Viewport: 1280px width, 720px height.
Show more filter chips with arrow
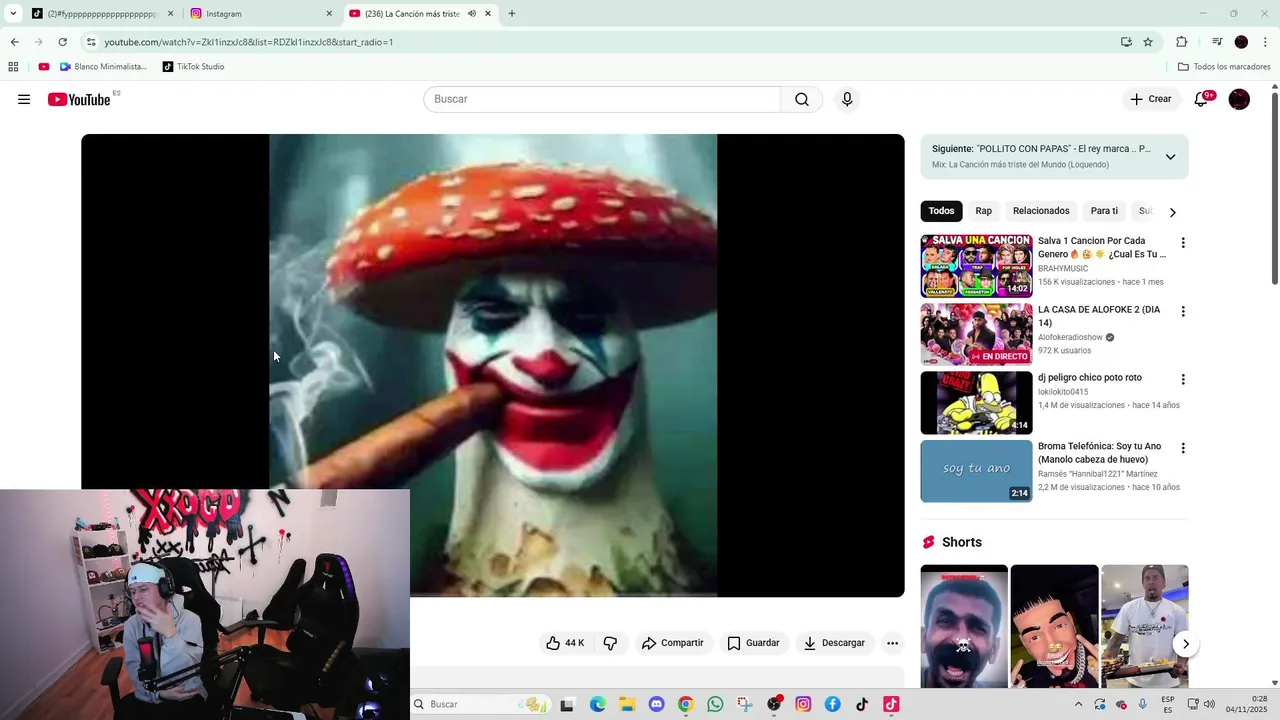(1173, 212)
